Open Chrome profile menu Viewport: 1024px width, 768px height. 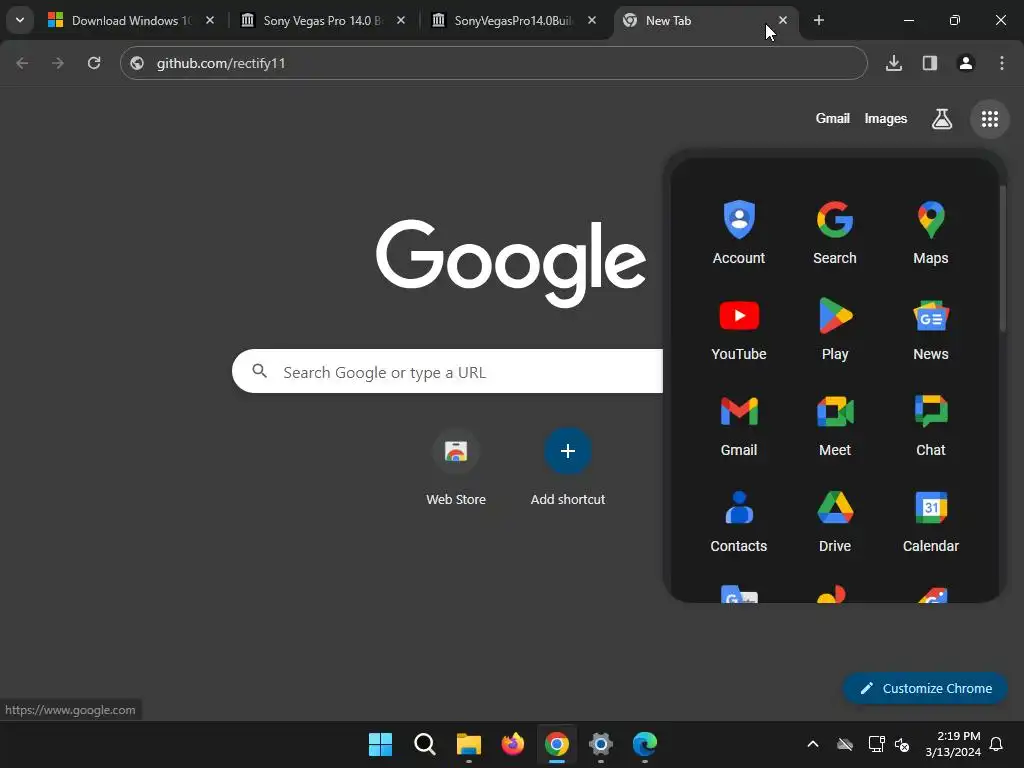(x=966, y=63)
